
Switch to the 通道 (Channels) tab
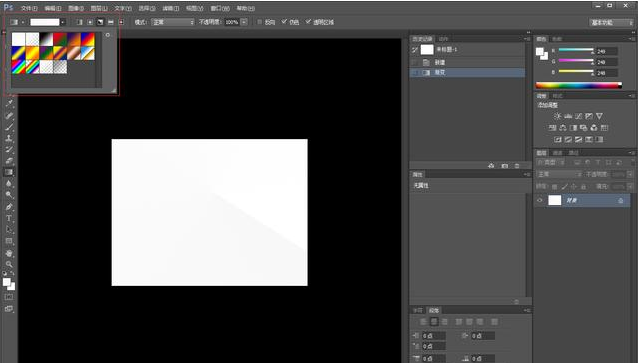[x=557, y=153]
